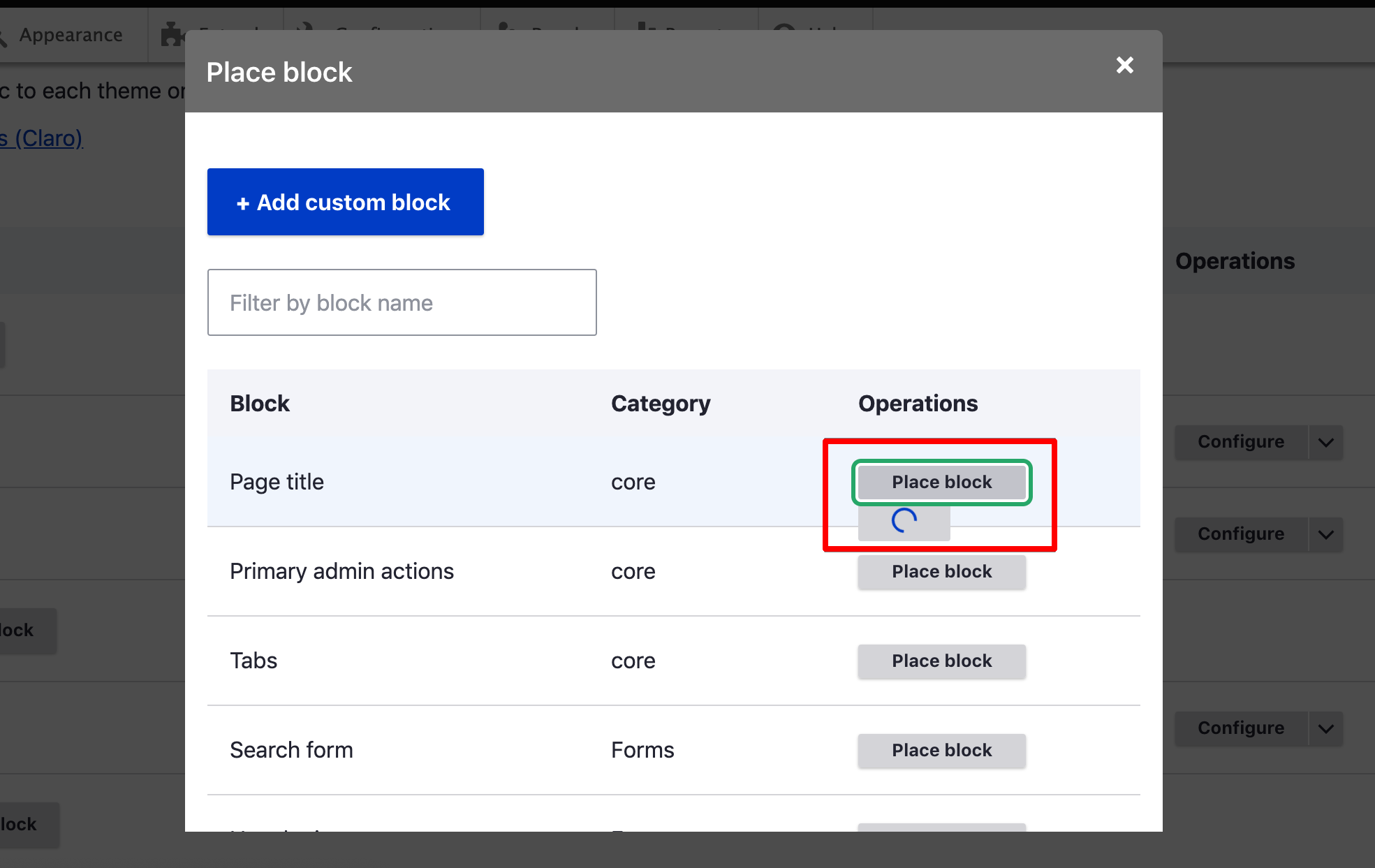Viewport: 1375px width, 868px height.
Task: Click the Extend puzzle piece icon
Action: click(171, 34)
